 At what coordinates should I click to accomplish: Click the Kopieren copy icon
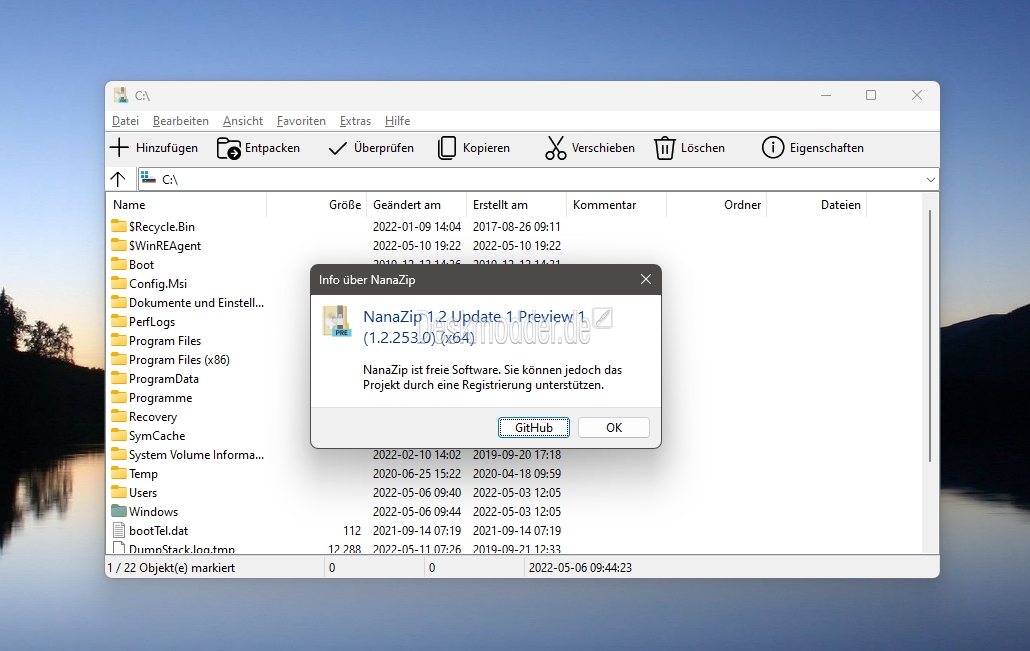pyautogui.click(x=447, y=148)
